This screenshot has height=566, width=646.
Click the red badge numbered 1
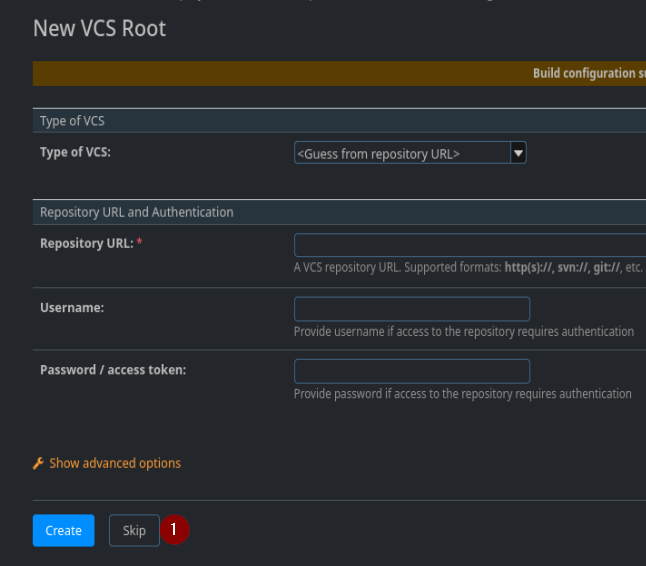click(x=174, y=529)
